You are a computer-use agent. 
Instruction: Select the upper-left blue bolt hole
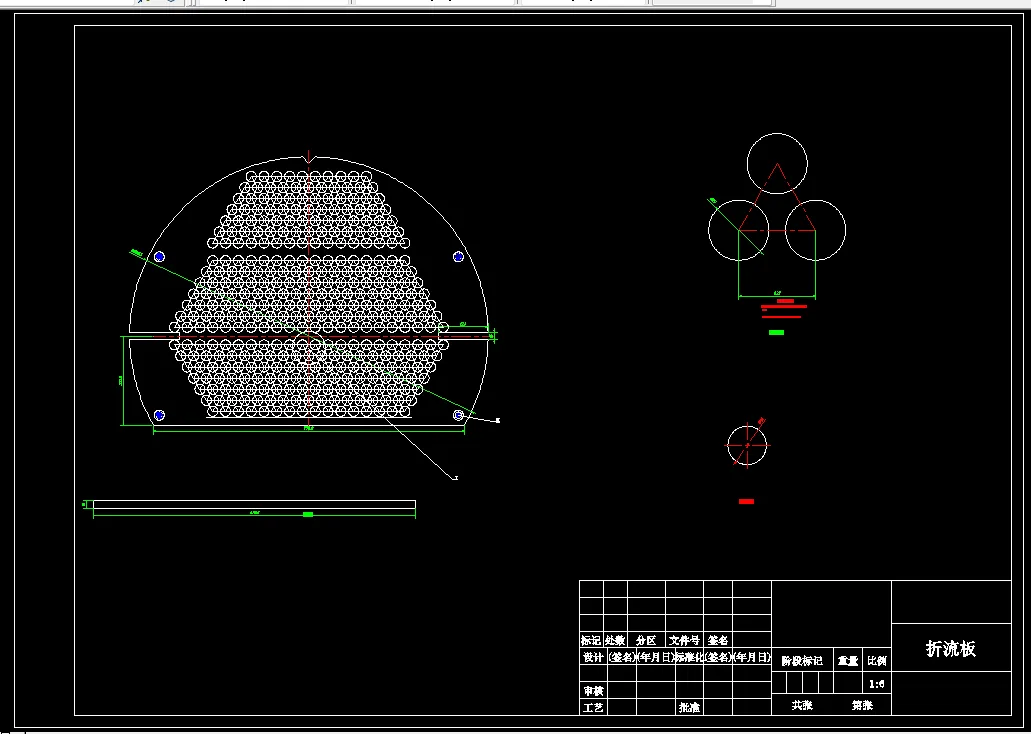click(159, 257)
